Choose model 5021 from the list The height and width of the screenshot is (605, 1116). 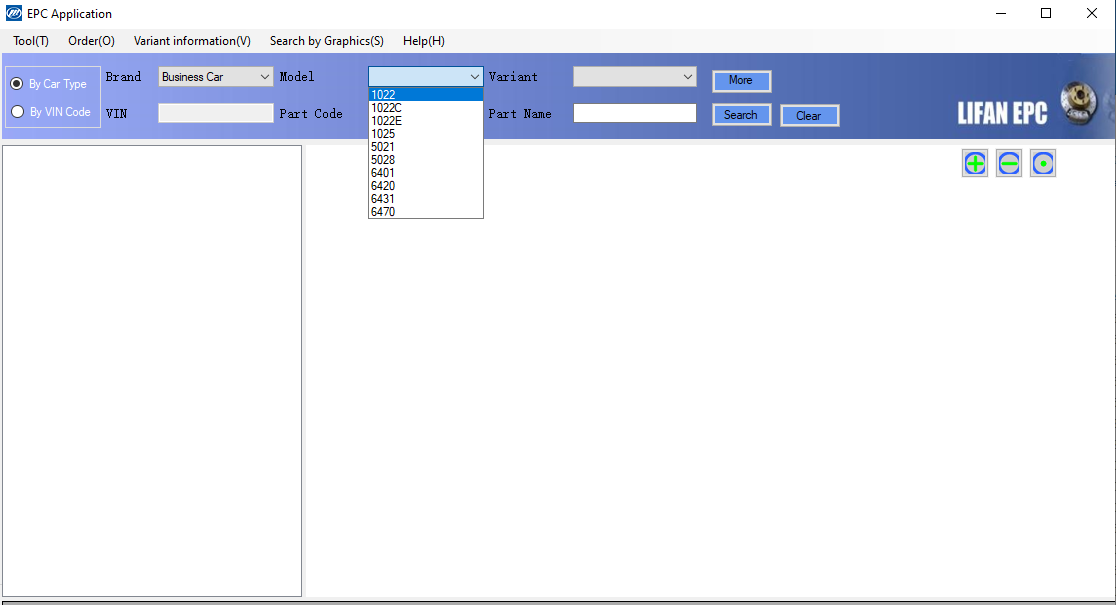coord(426,147)
